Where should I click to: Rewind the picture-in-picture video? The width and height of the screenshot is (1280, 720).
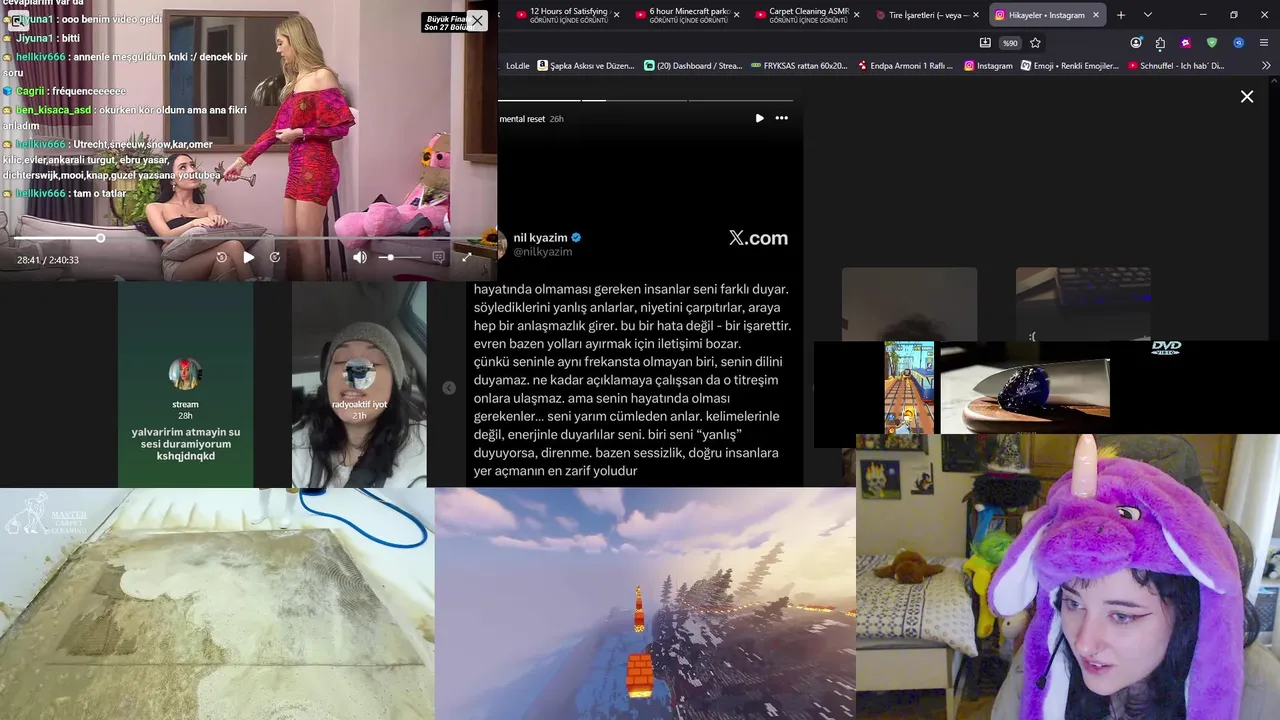point(222,257)
